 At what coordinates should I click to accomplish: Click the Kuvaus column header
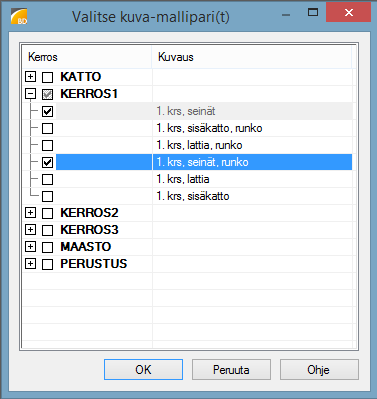[x=252, y=57]
